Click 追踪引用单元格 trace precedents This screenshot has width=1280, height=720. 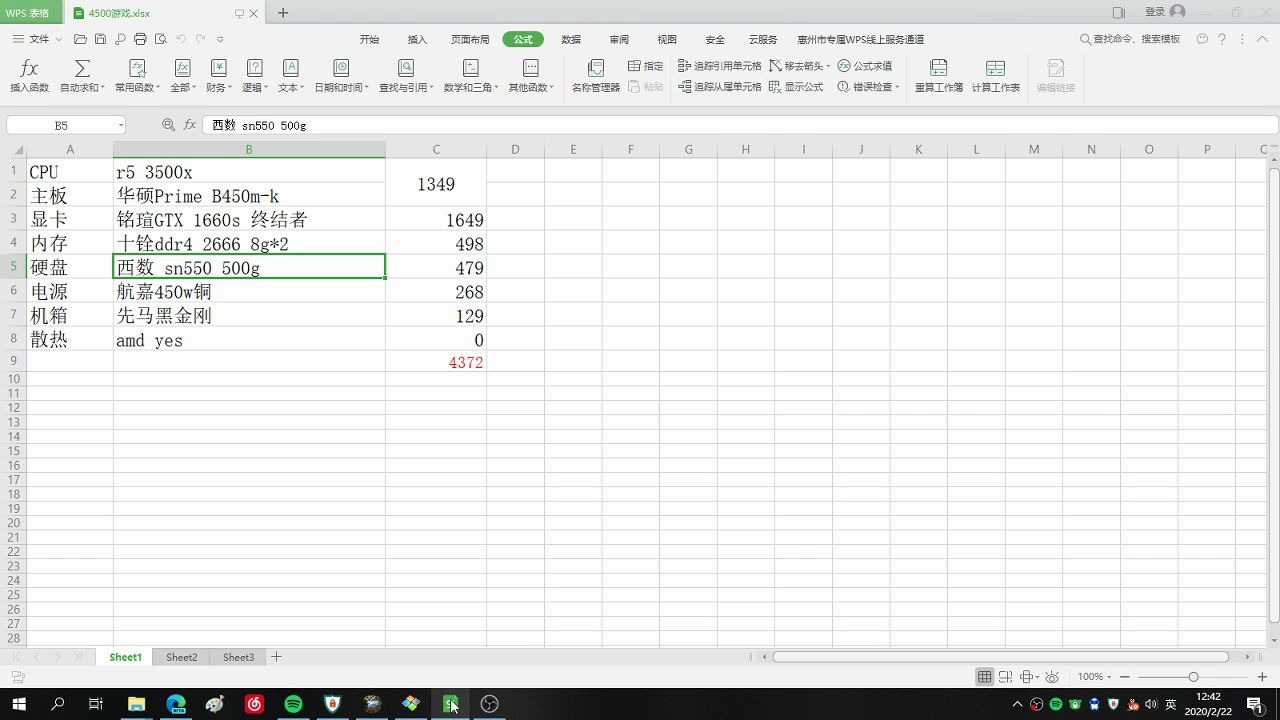tap(719, 66)
